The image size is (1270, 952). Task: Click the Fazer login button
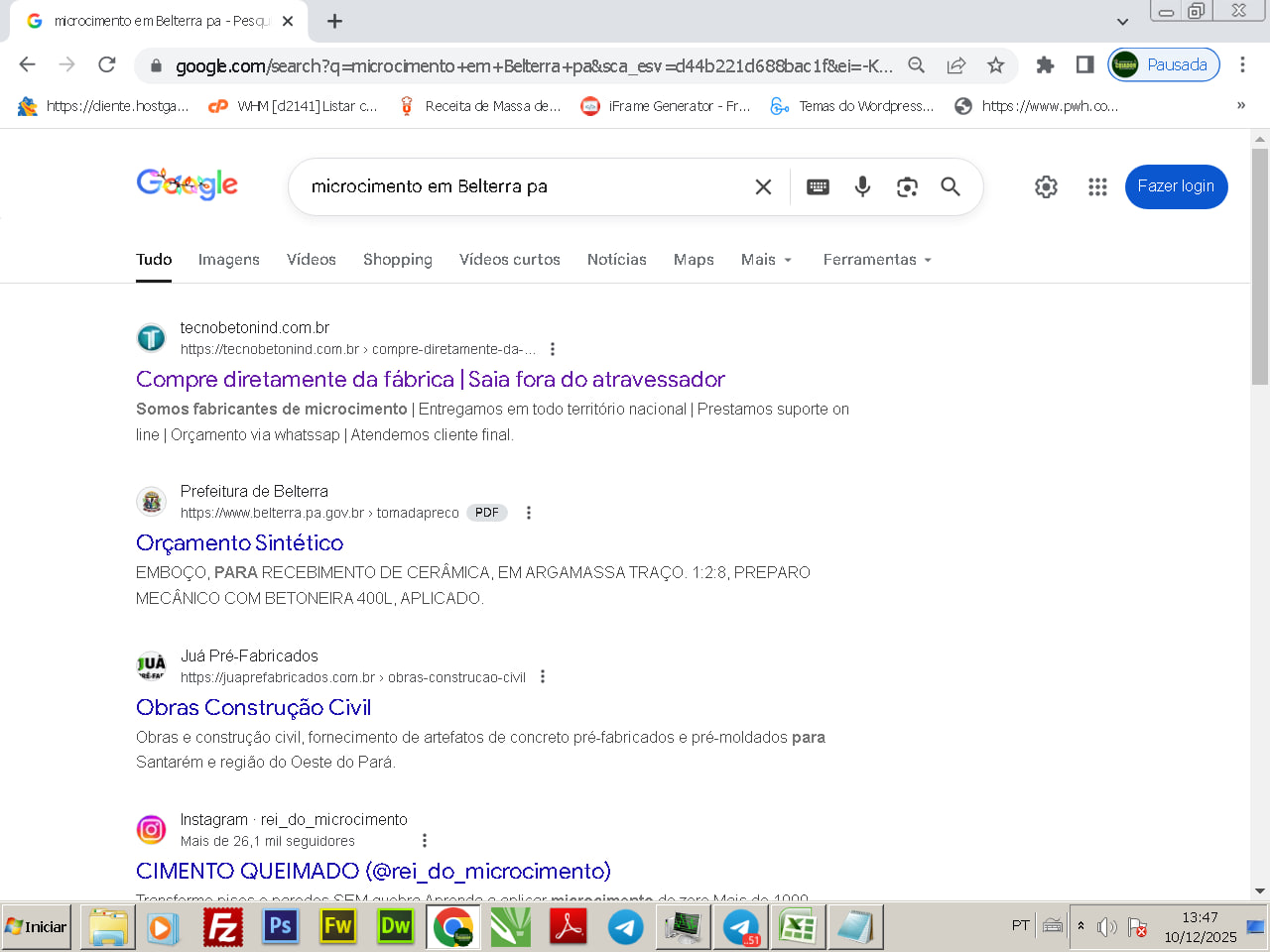coord(1176,186)
